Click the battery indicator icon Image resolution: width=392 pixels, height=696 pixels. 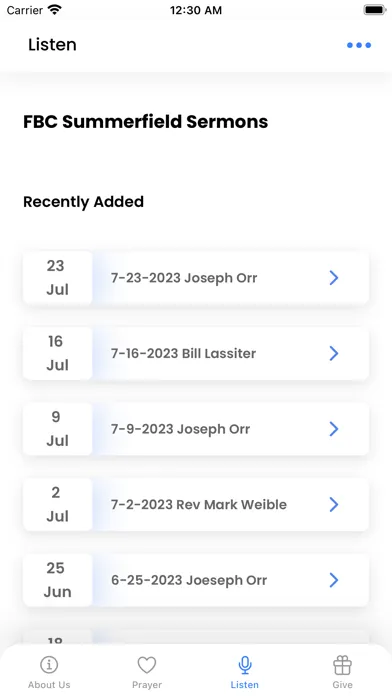(x=375, y=10)
